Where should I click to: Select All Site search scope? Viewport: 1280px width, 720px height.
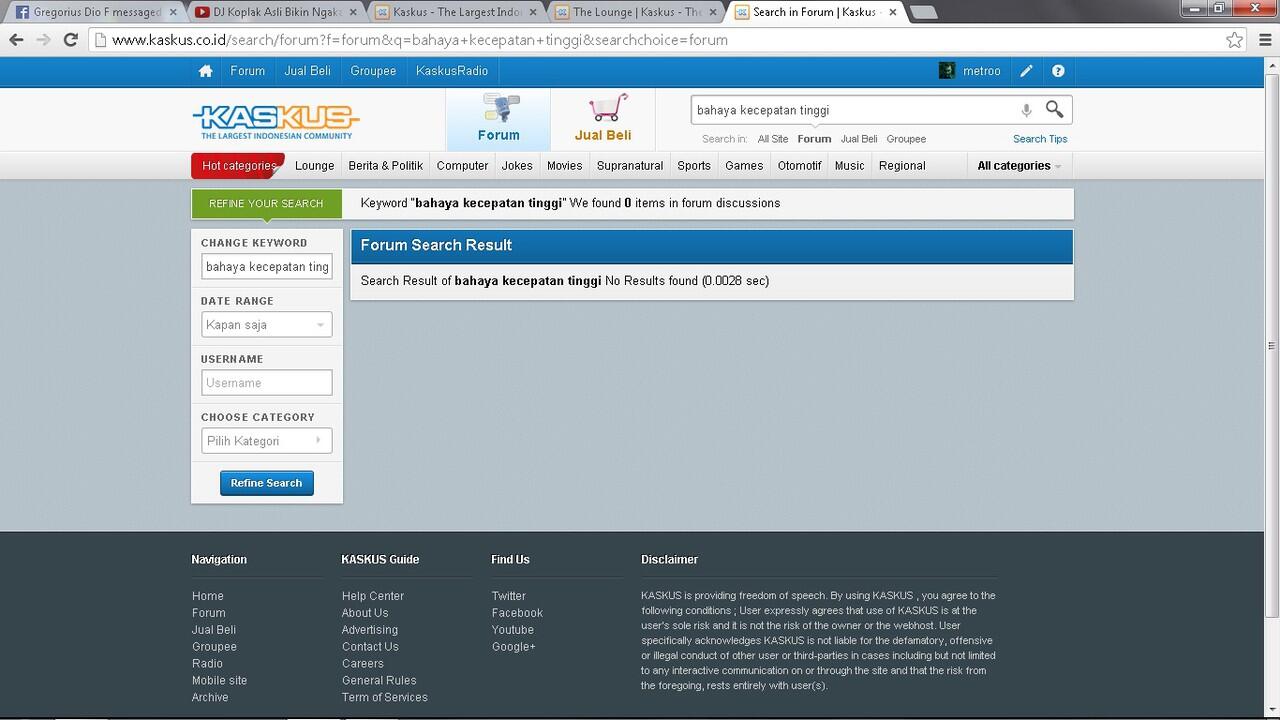click(x=772, y=139)
